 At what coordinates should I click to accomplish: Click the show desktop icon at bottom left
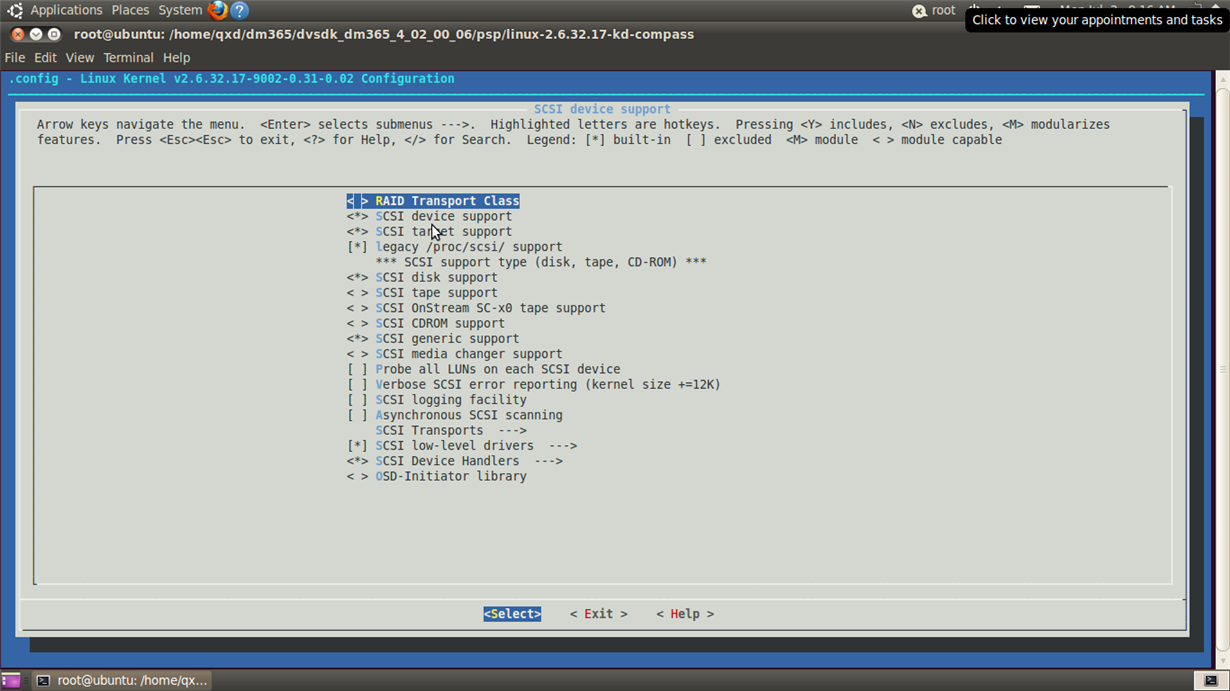click(x=11, y=680)
